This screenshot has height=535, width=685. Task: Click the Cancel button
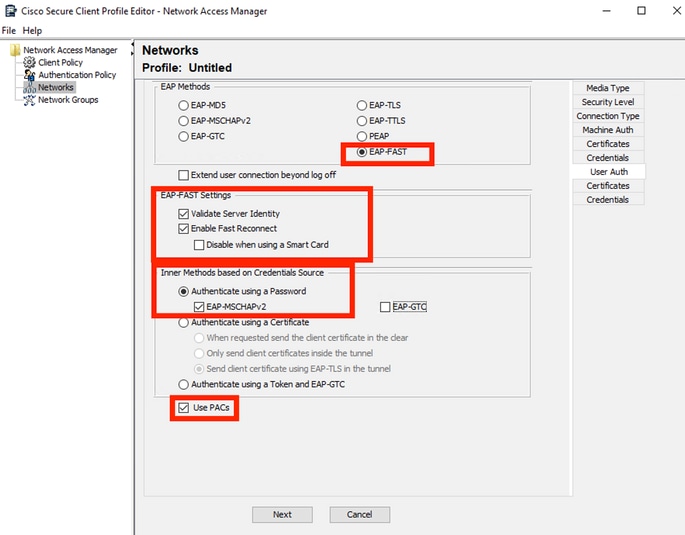pos(360,514)
